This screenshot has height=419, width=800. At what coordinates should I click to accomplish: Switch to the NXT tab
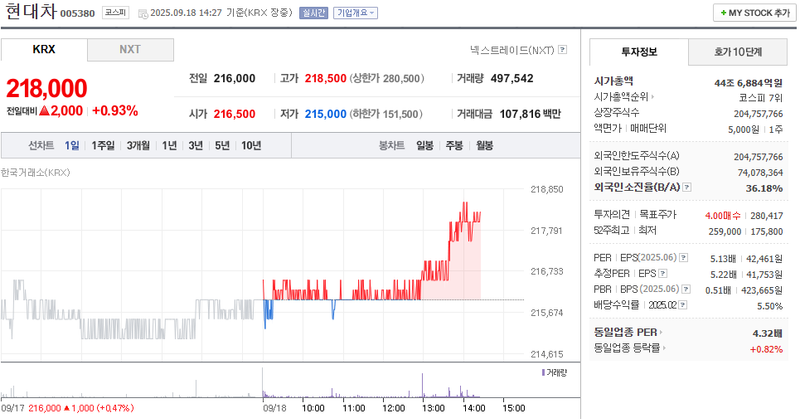(130, 50)
